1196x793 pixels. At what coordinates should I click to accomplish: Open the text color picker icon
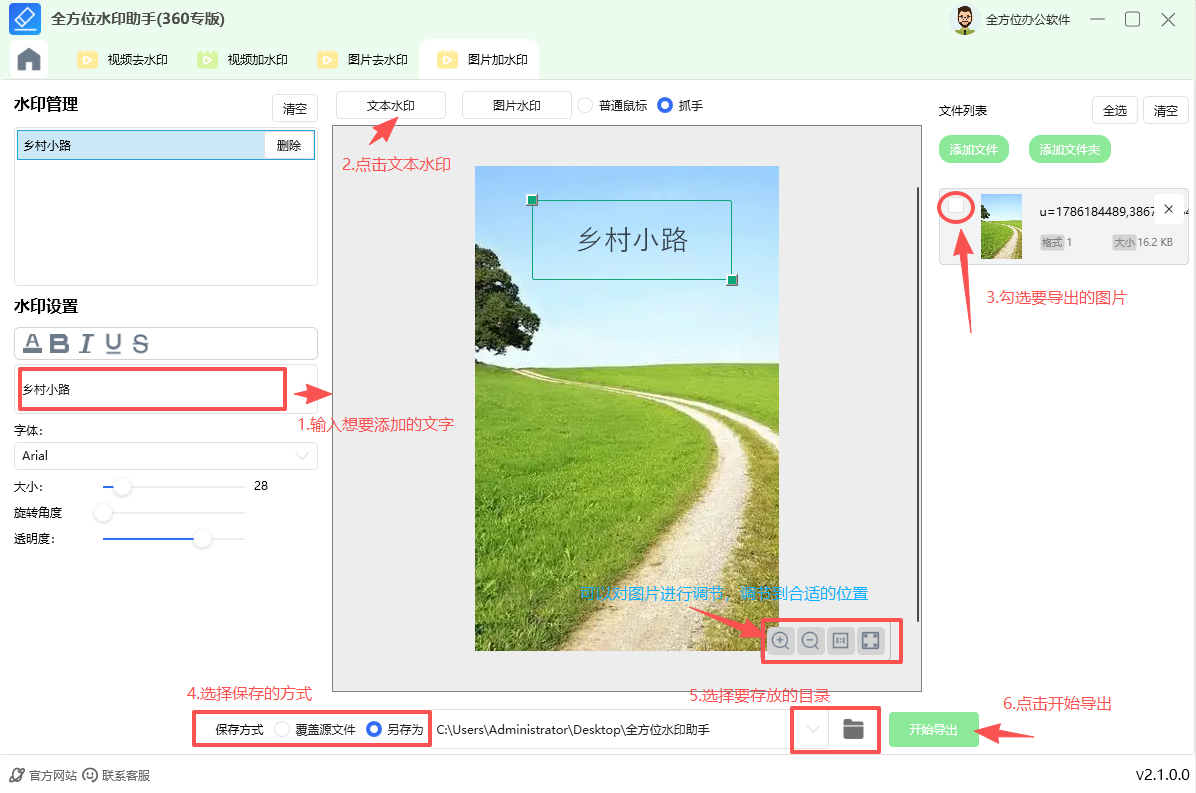[32, 344]
